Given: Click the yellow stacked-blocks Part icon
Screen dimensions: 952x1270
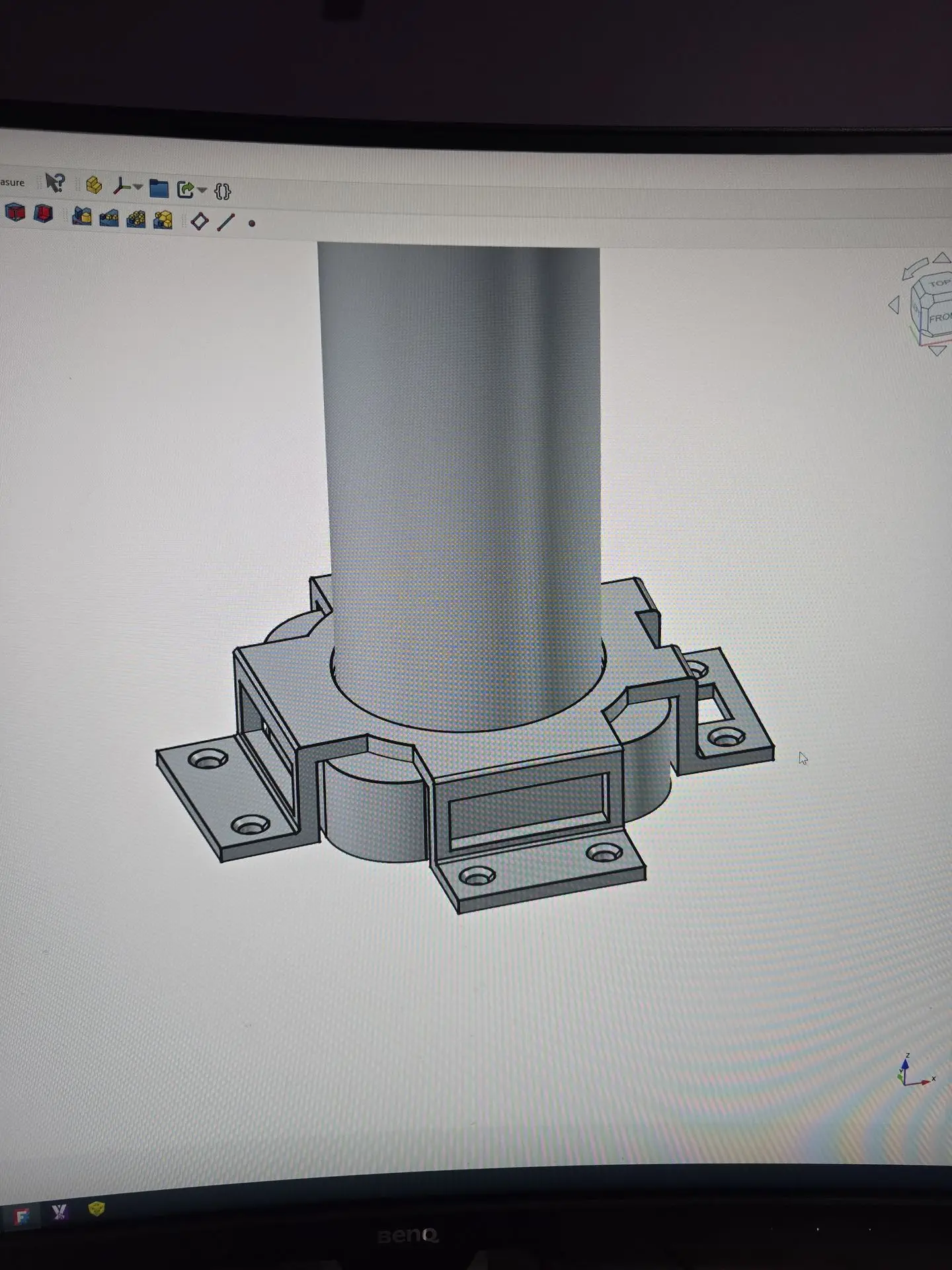Looking at the screenshot, I should tap(94, 185).
